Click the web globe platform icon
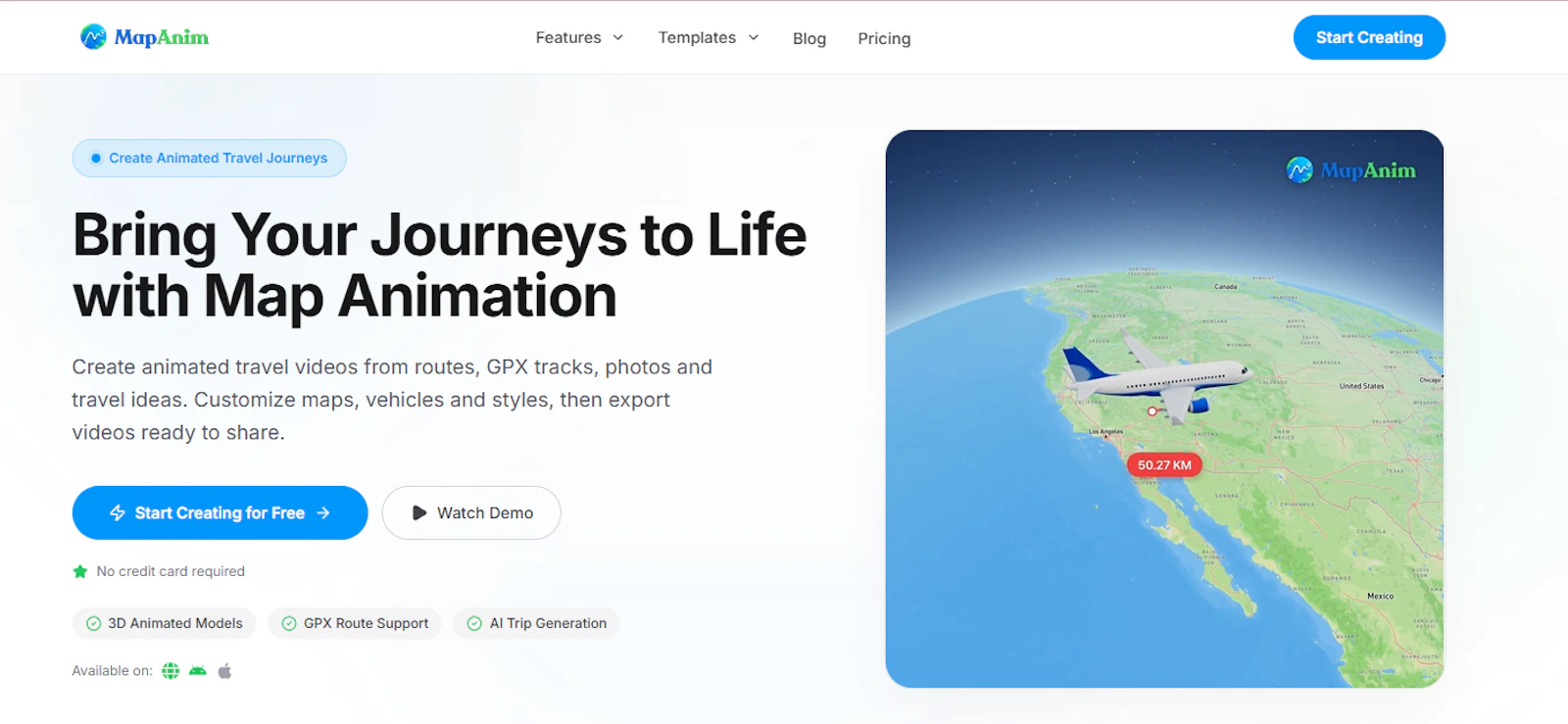 tap(171, 671)
